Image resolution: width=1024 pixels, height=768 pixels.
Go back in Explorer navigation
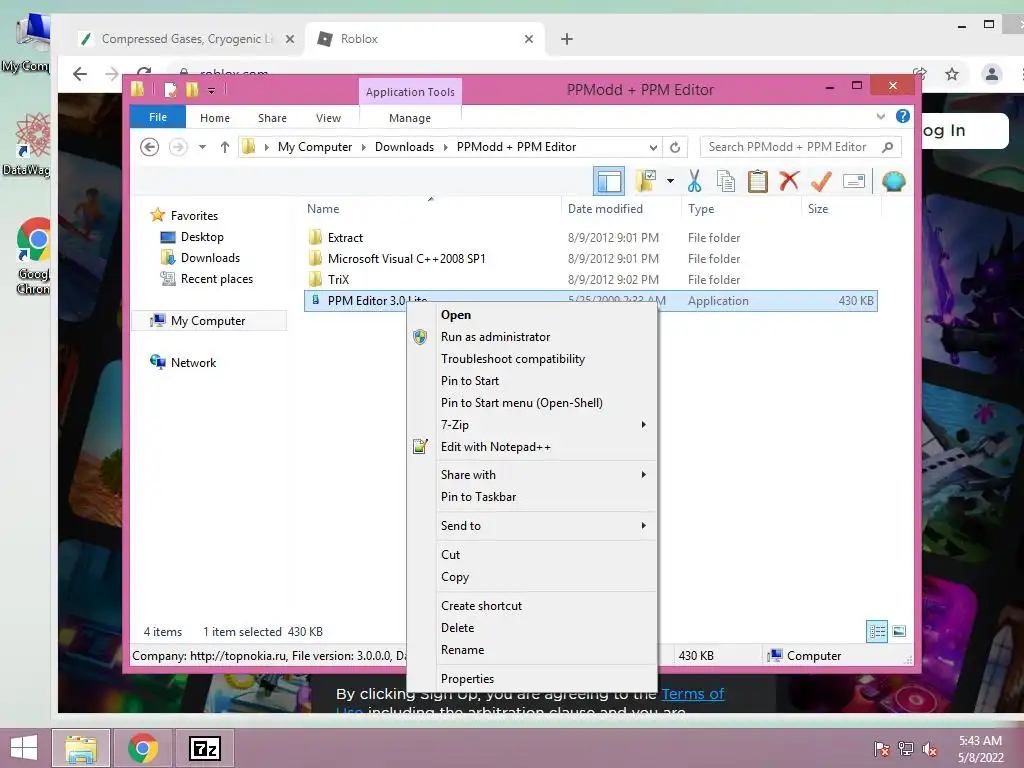(x=150, y=147)
